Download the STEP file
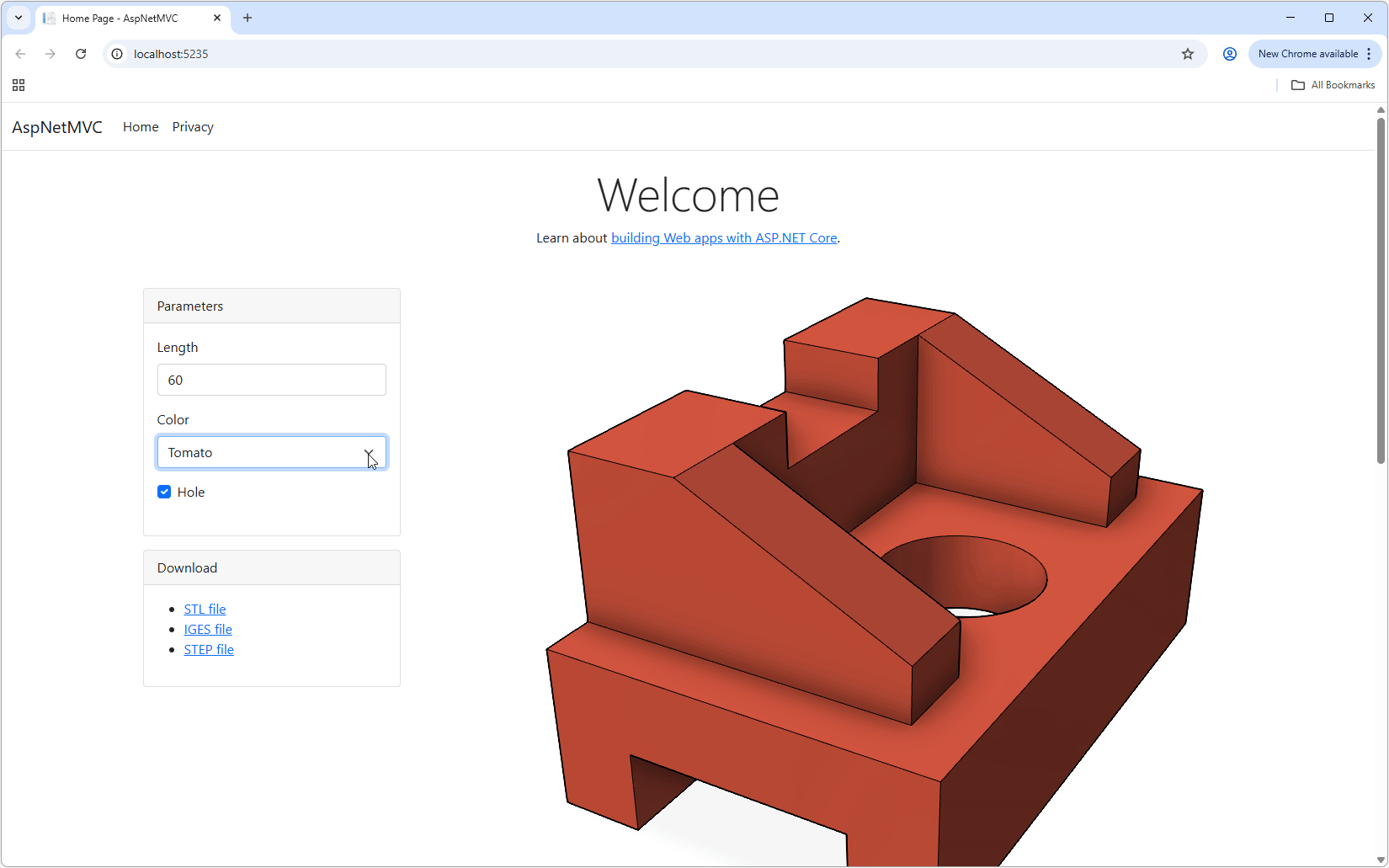The width and height of the screenshot is (1389, 868). click(209, 649)
